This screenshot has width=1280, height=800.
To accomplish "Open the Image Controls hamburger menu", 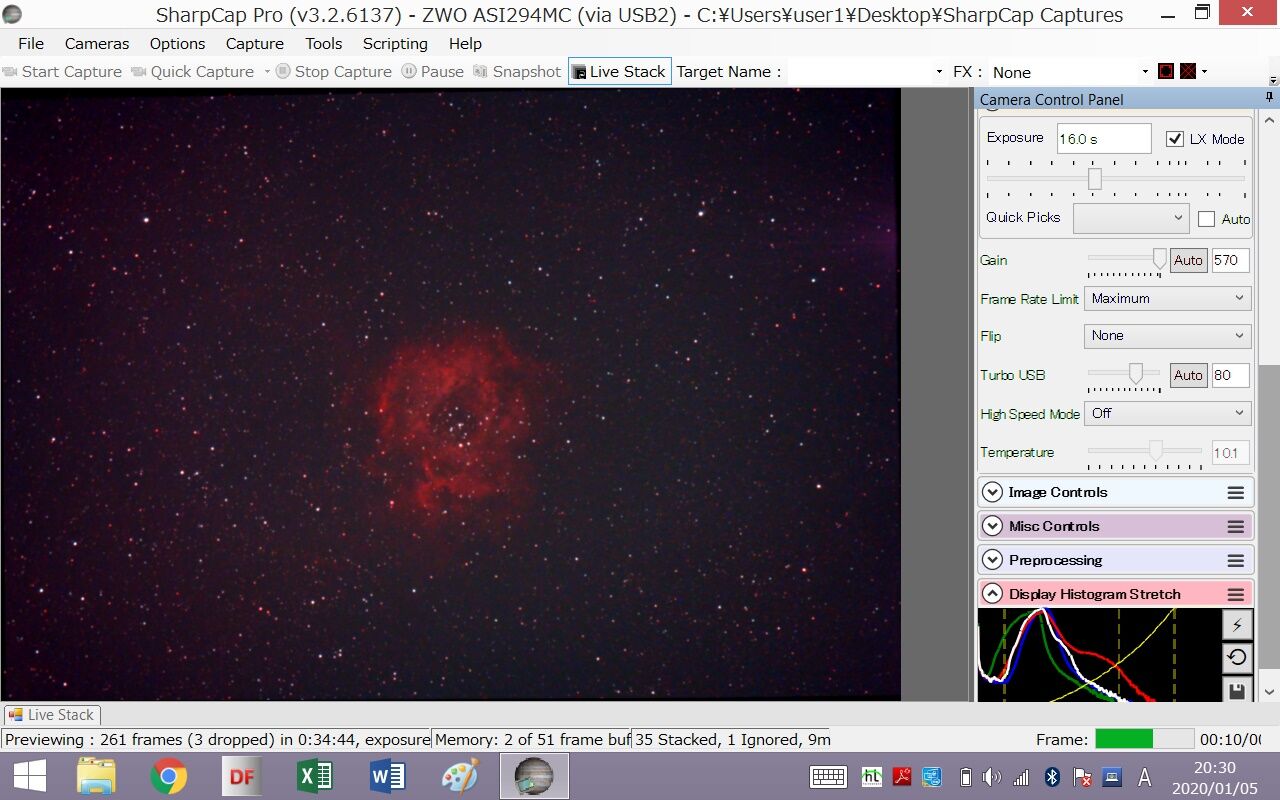I will tap(1236, 493).
